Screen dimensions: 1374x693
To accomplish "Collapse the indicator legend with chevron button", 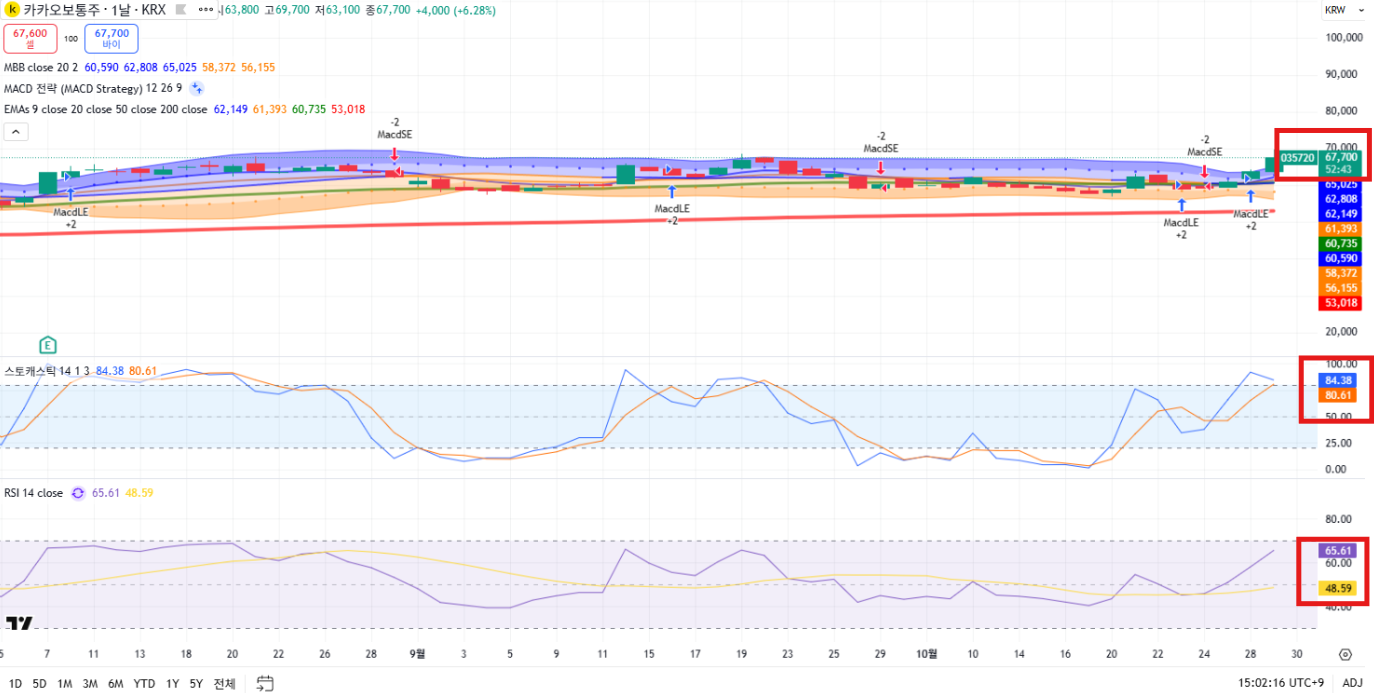I will 17,131.
